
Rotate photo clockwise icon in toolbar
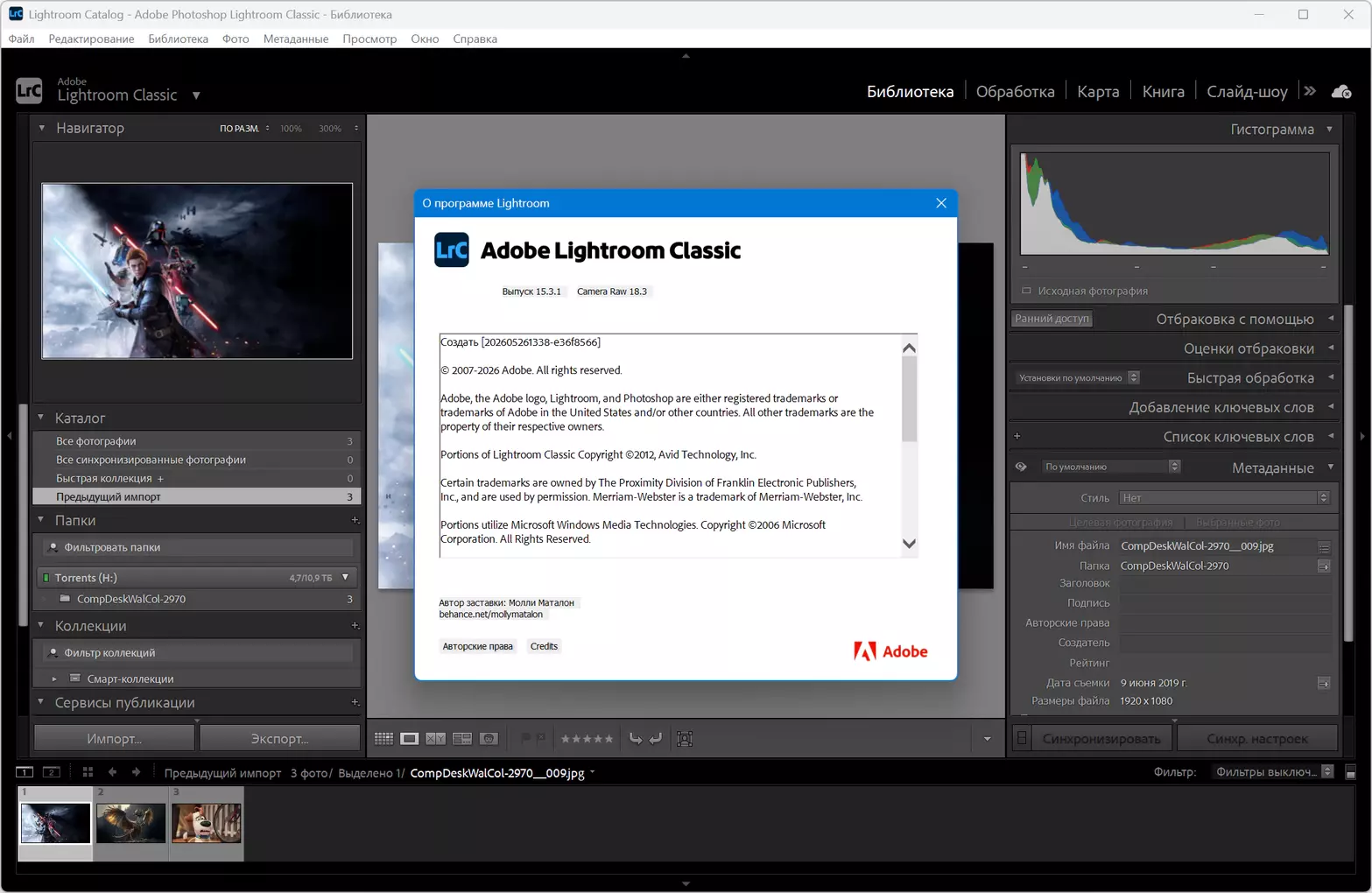tap(656, 739)
